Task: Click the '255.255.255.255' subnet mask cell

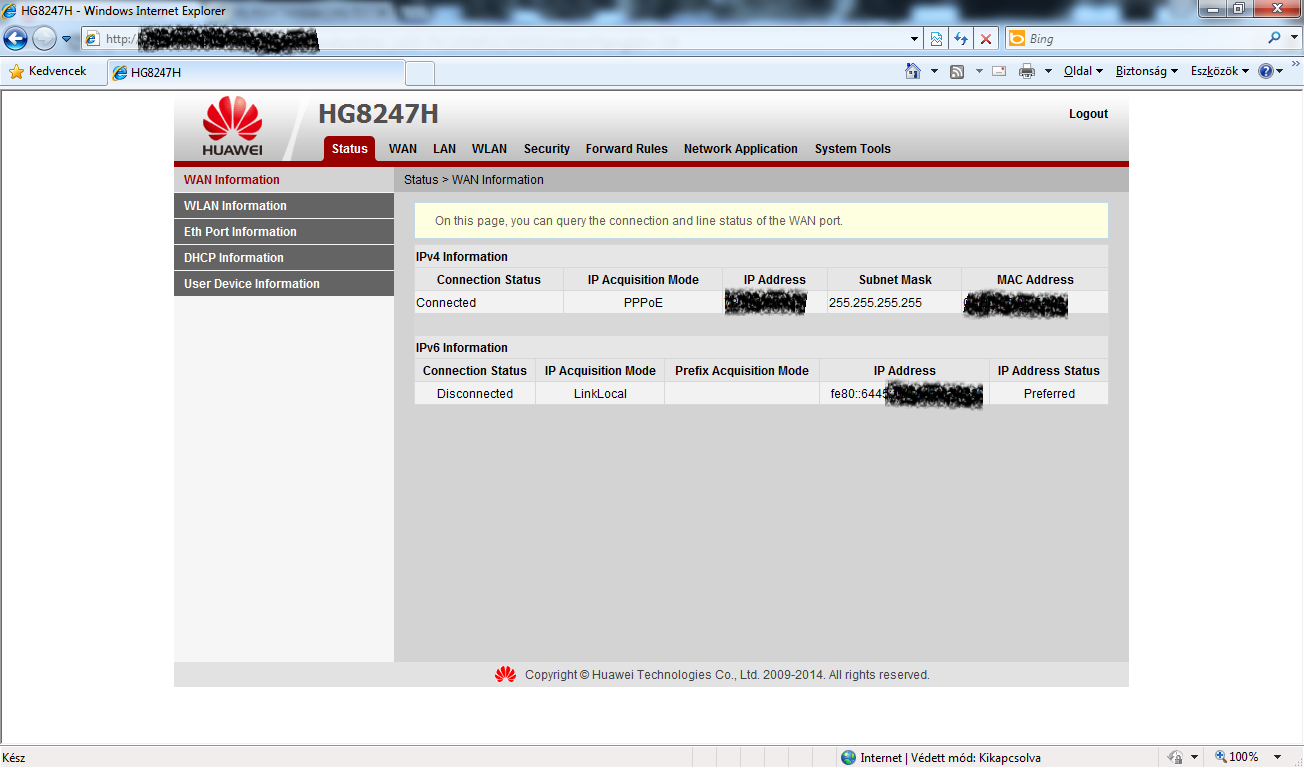Action: tap(895, 303)
